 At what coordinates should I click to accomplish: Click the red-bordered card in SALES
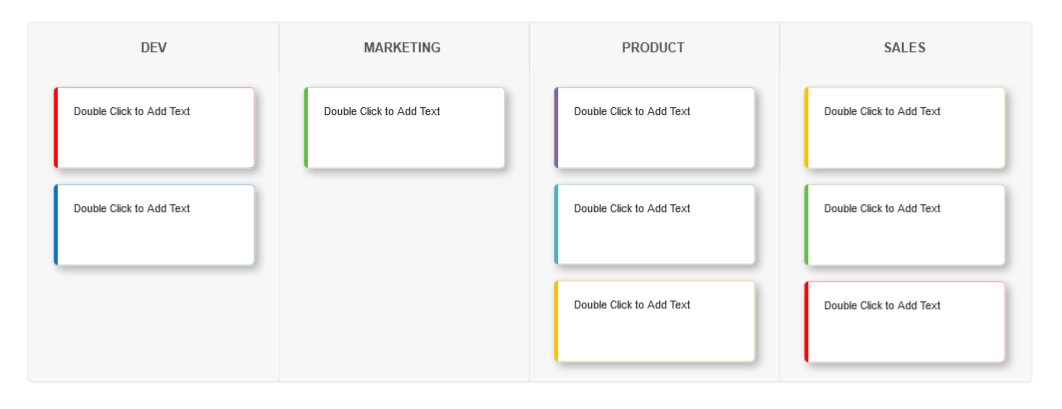pos(905,321)
